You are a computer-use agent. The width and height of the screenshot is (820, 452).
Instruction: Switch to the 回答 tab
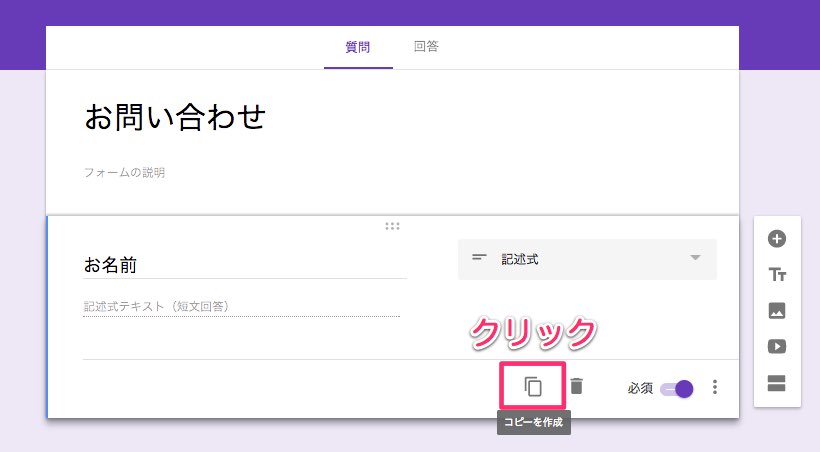(426, 47)
